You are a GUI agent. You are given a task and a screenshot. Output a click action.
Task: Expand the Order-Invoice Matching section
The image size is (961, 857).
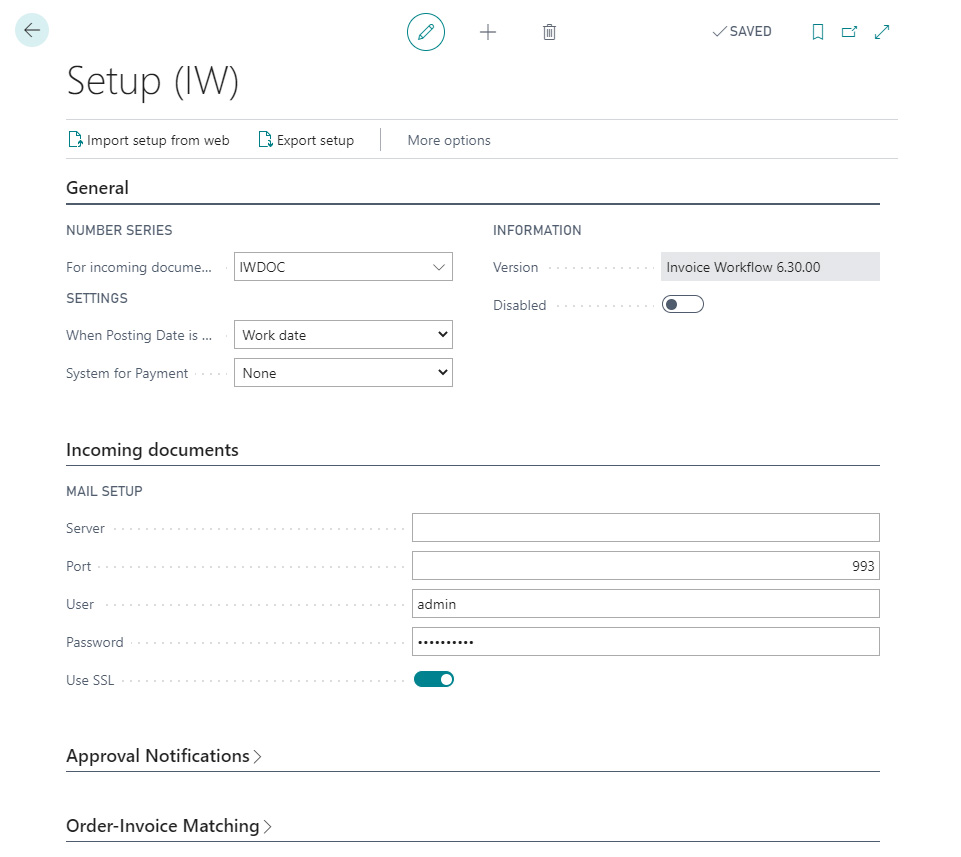tap(169, 826)
